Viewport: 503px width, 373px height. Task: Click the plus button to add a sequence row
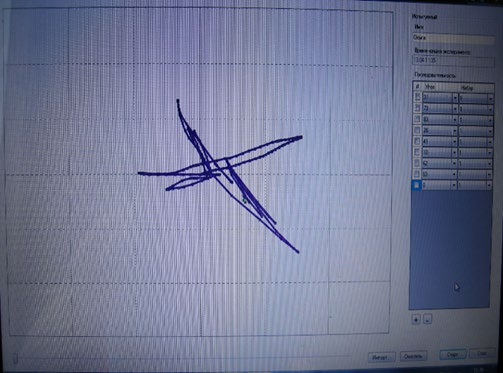point(416,320)
